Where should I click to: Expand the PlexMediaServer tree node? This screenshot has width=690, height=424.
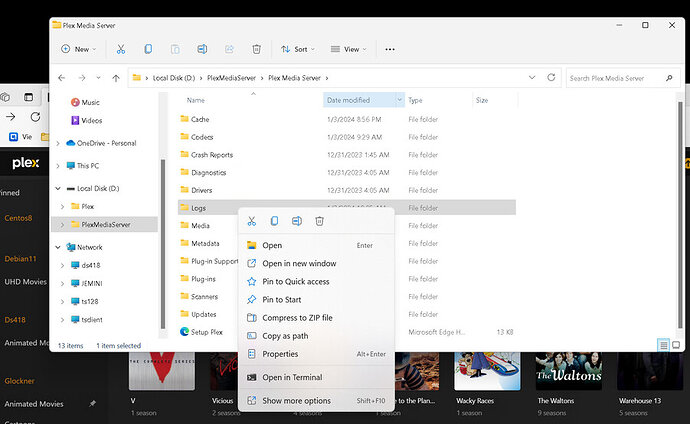tap(62, 225)
